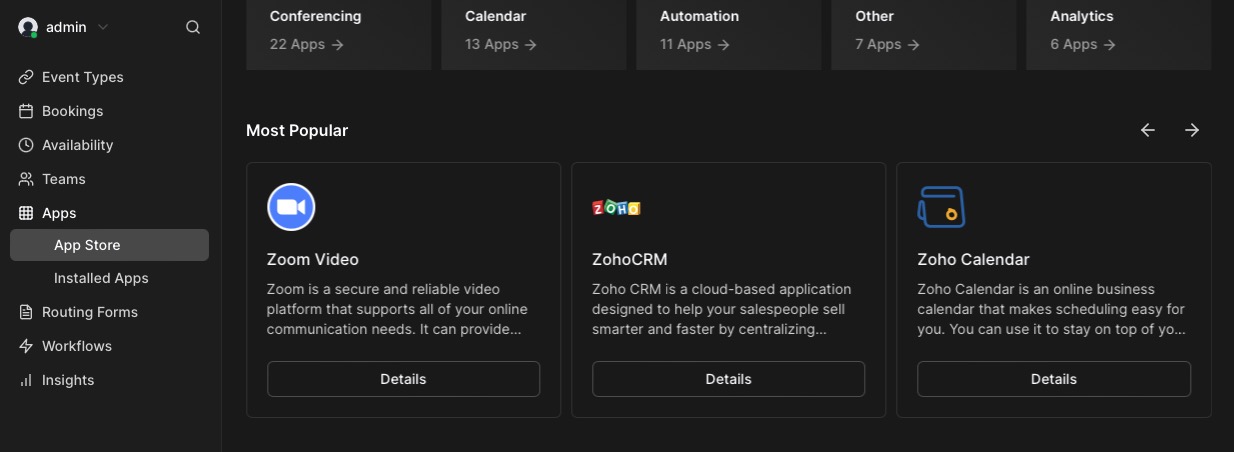The width and height of the screenshot is (1234, 452).
Task: Open the Other category card
Action: click(924, 34)
